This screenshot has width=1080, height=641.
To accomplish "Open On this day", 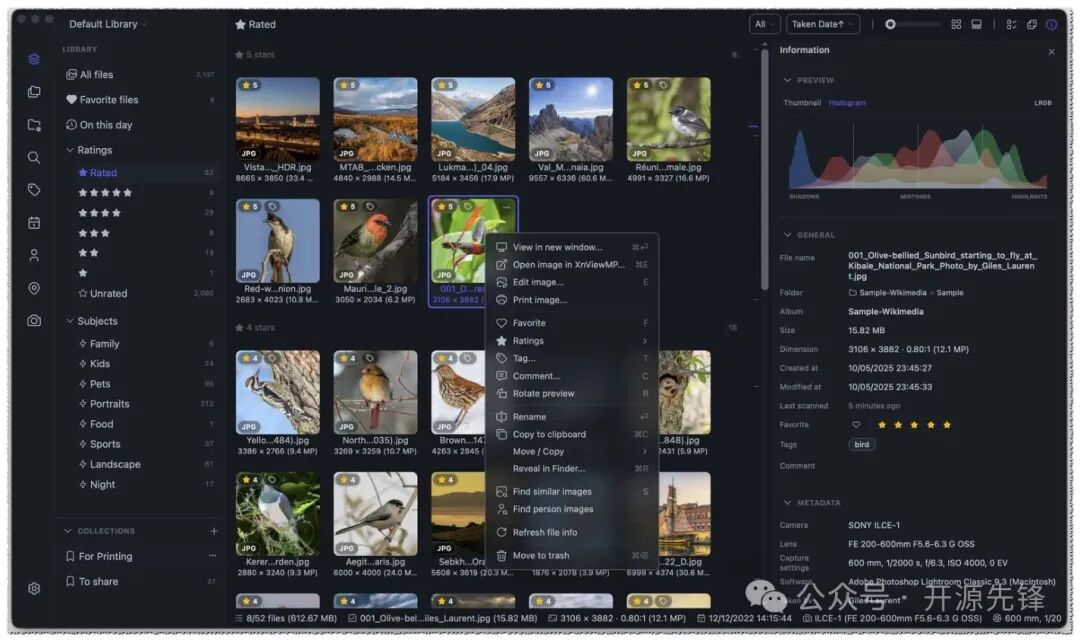I will (x=139, y=125).
